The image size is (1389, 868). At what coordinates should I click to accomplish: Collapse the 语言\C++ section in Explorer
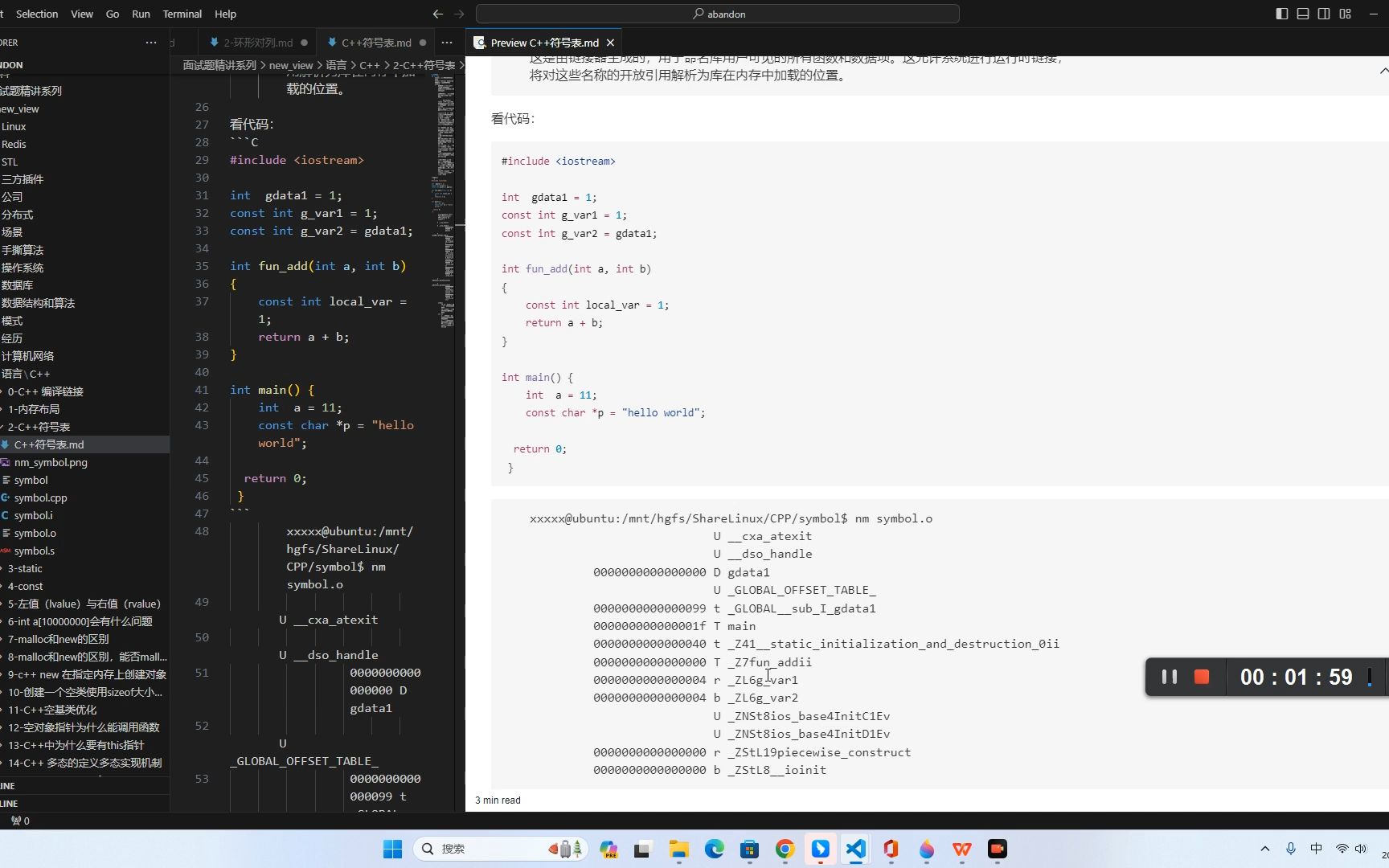pyautogui.click(x=28, y=374)
